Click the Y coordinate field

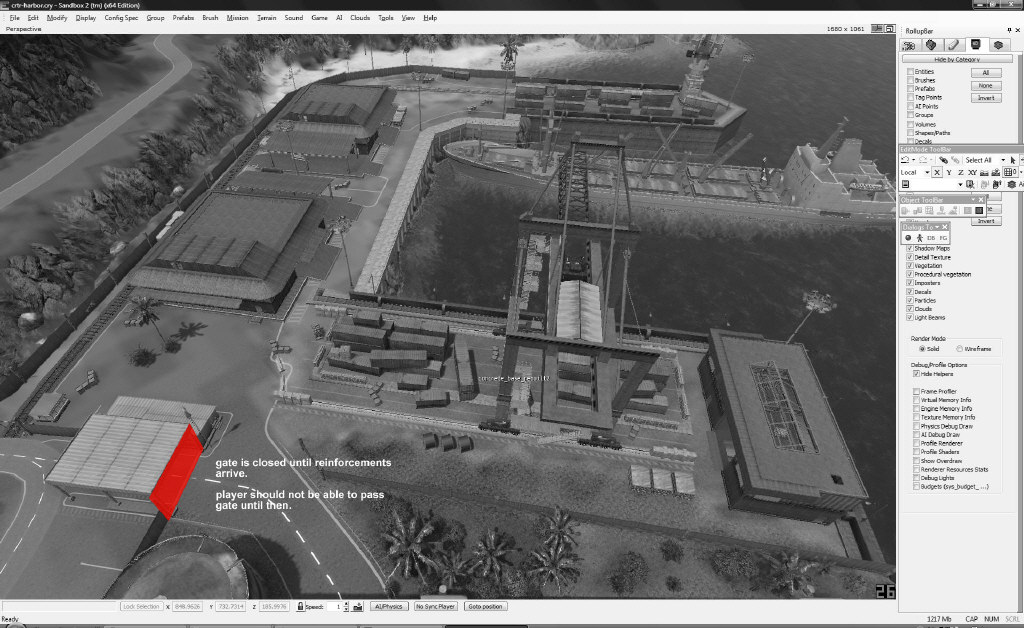click(231, 606)
